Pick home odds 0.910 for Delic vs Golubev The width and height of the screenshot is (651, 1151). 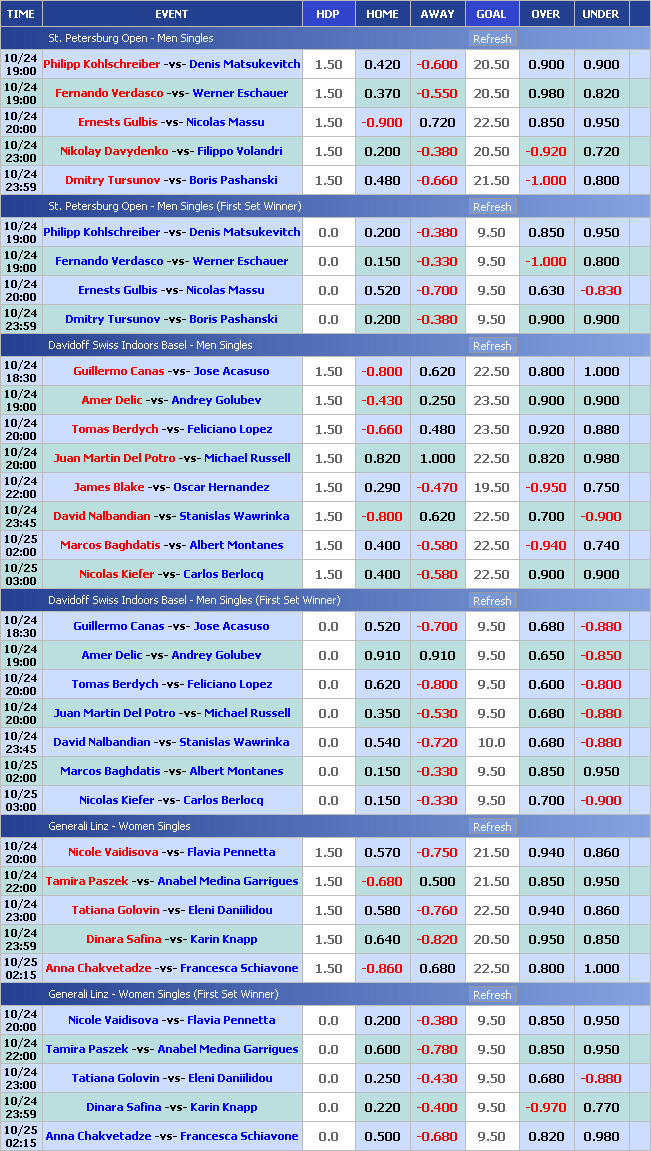point(382,655)
